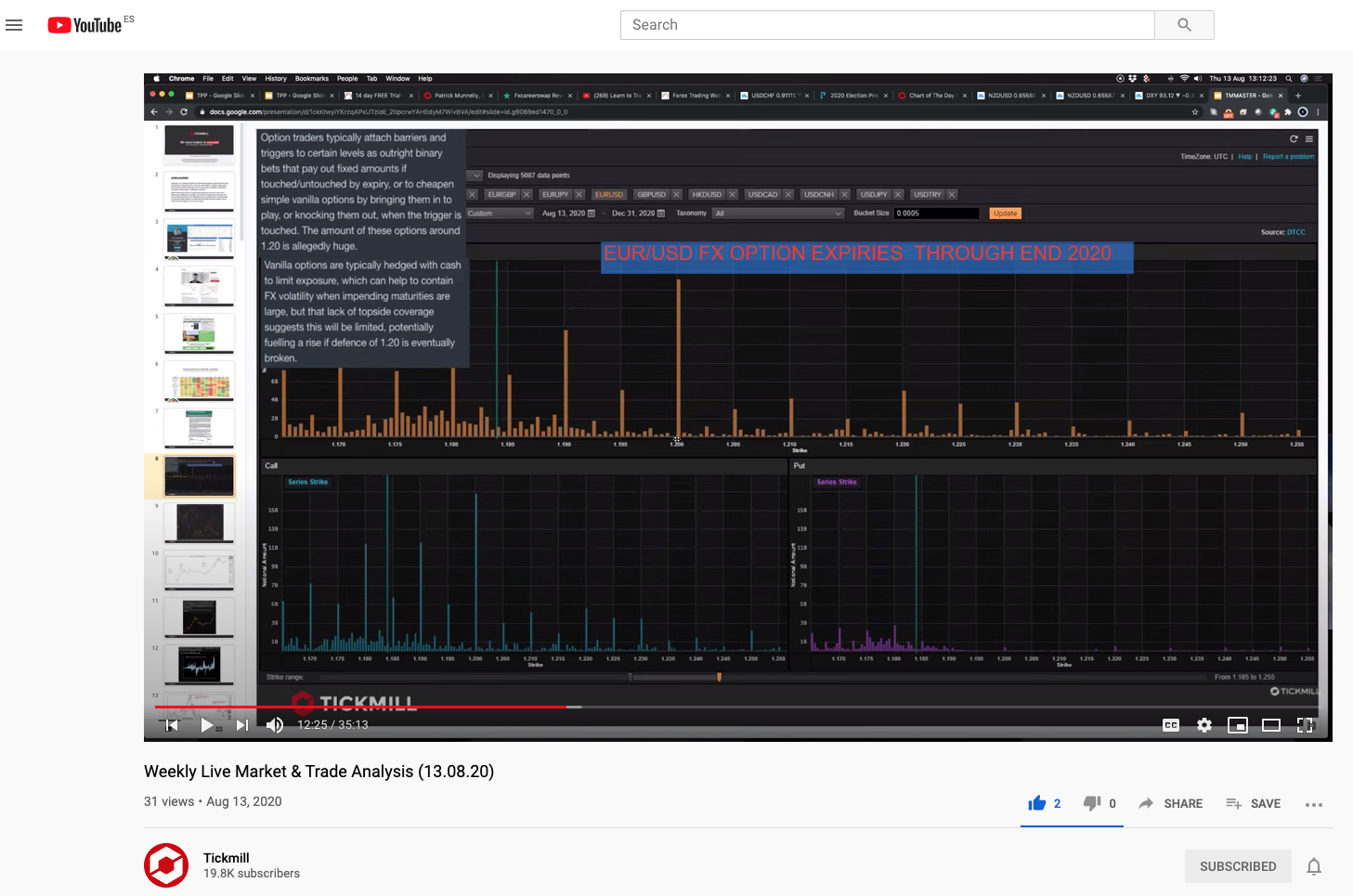This screenshot has width=1353, height=896.
Task: Click the video title text
Action: coord(319,772)
